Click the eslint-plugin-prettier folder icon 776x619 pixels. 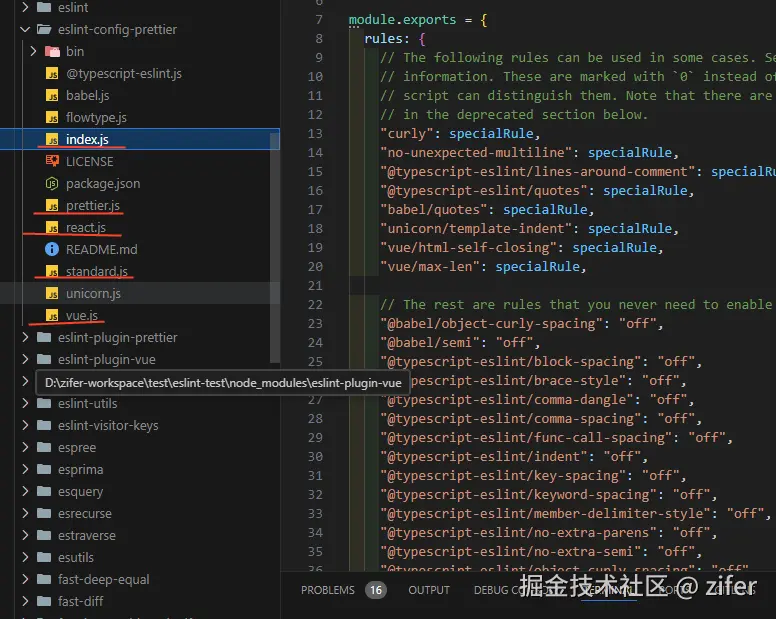pos(44,337)
